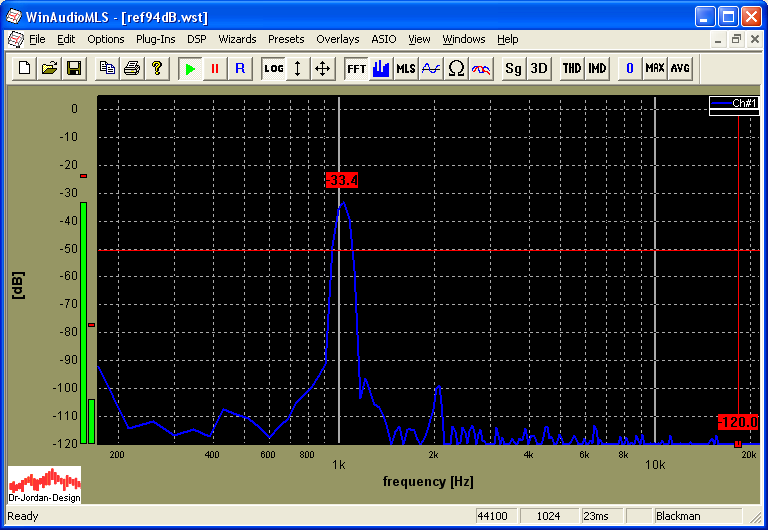
Task: Click the Ch#1 legend entry
Action: 734,103
